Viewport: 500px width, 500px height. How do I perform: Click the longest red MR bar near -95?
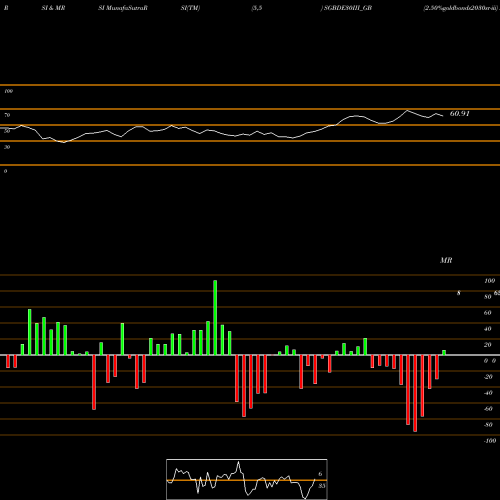415,393
